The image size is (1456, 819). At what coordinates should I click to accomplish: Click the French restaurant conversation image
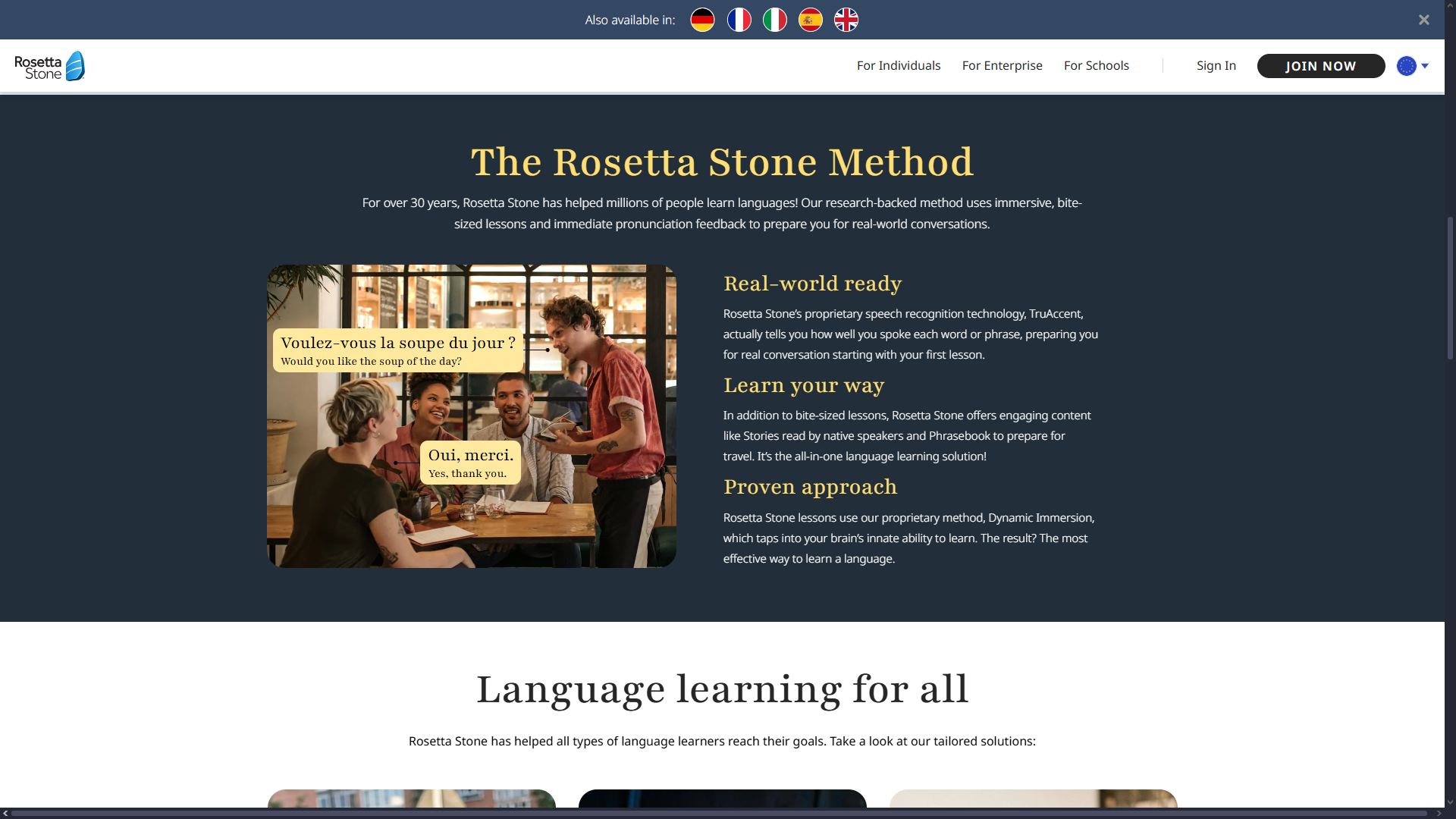tap(471, 416)
